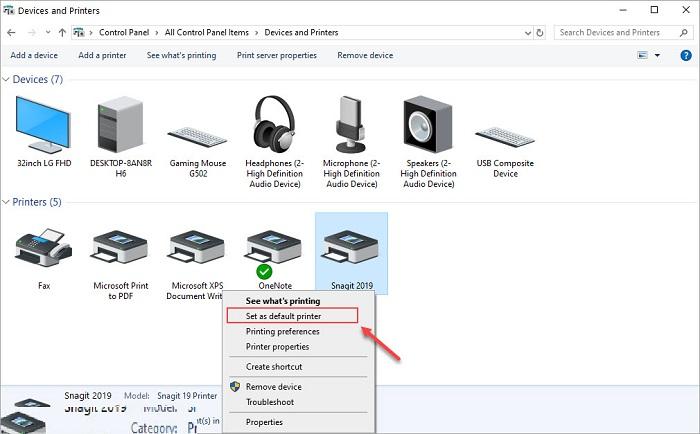Select the Speakers audio device icon
The image size is (700, 434).
[428, 125]
